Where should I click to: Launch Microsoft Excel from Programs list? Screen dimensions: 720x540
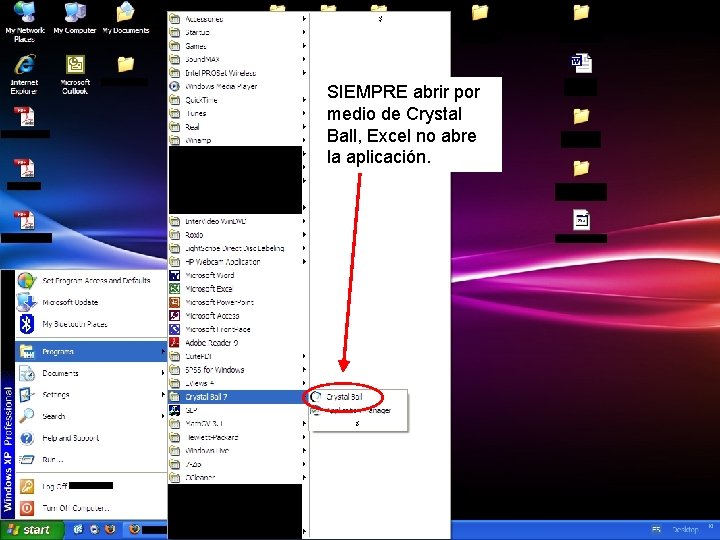[x=238, y=288]
